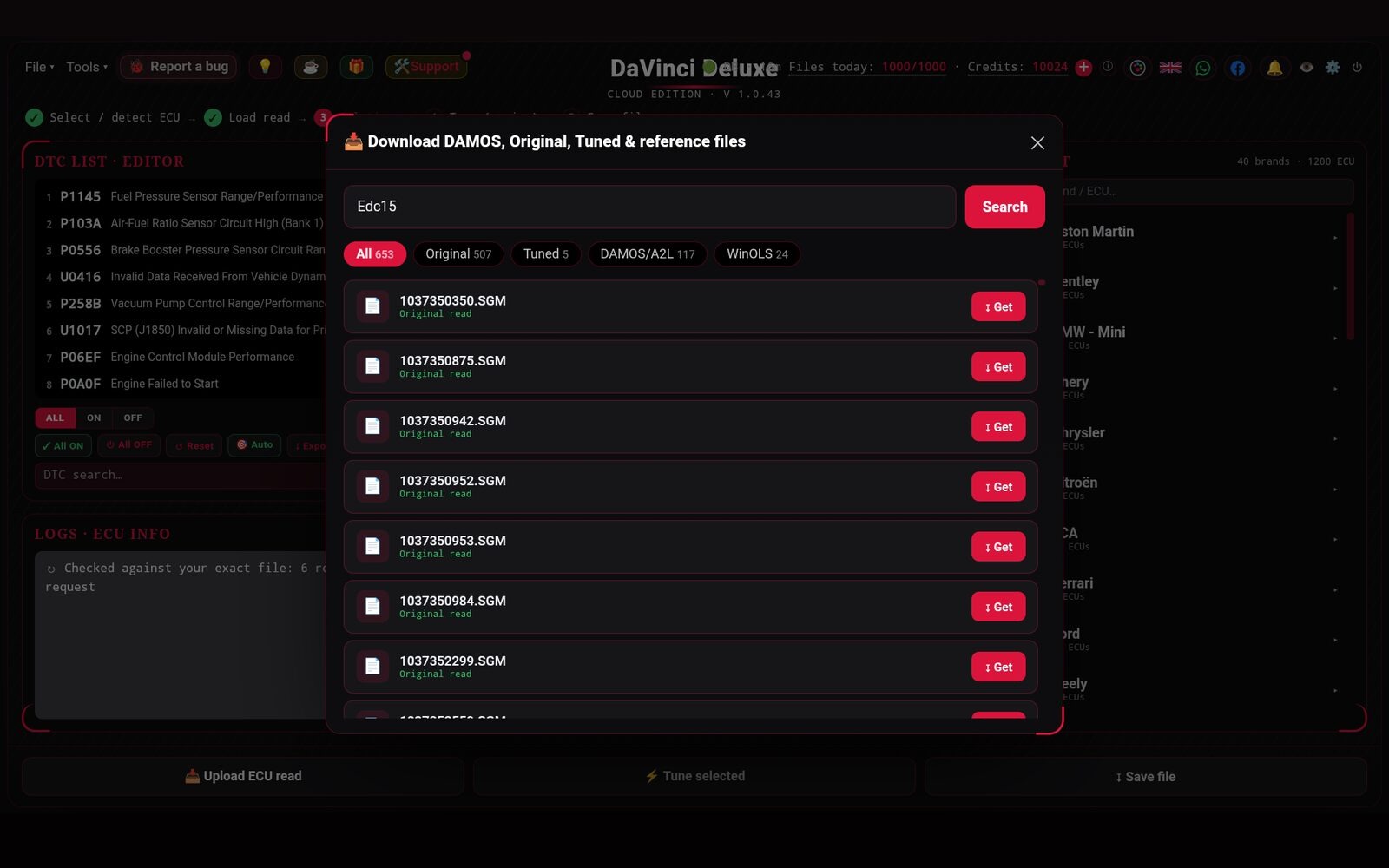Click the red Search button
The image size is (1389, 868).
click(1004, 207)
